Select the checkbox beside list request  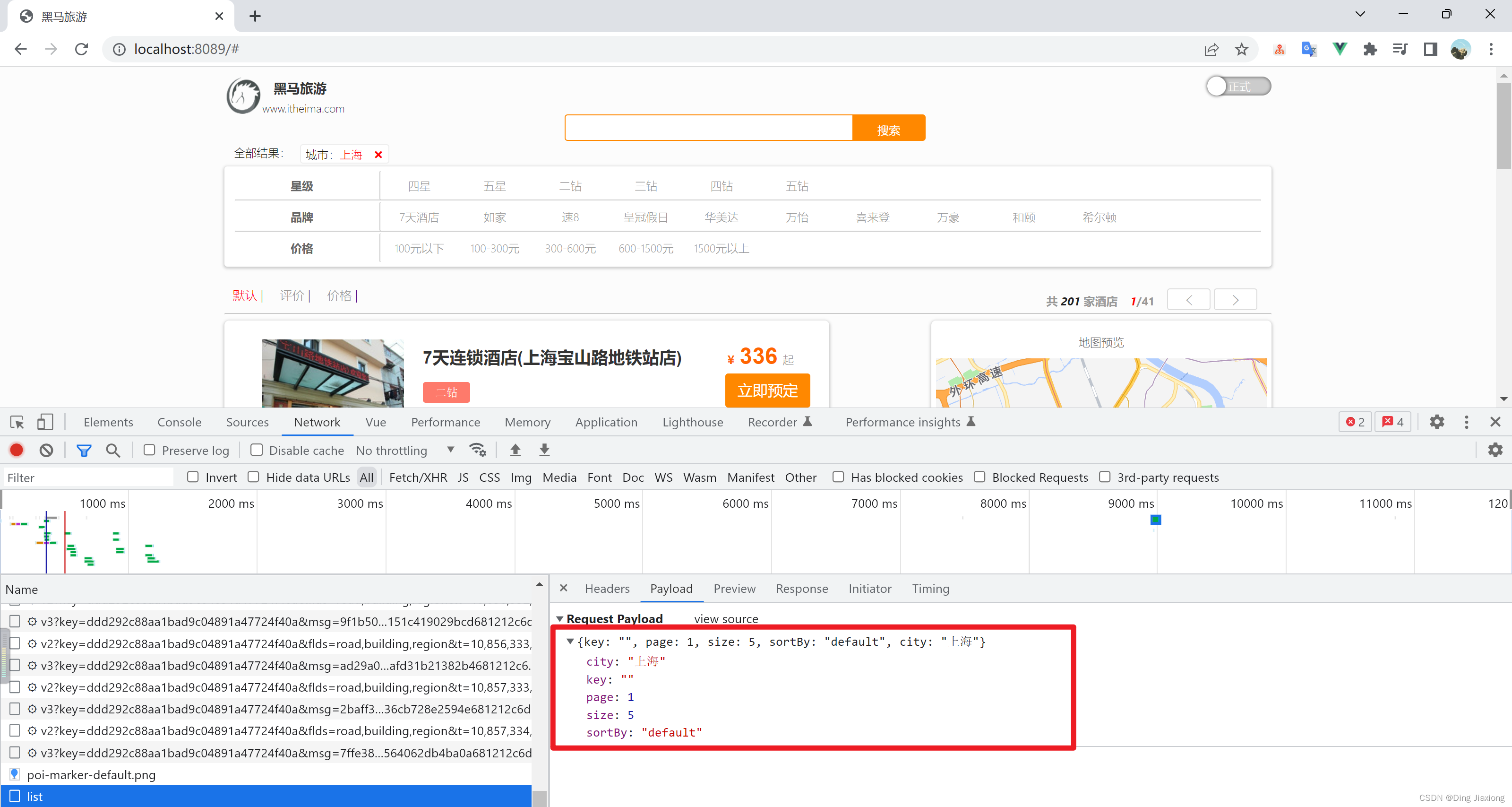point(15,796)
